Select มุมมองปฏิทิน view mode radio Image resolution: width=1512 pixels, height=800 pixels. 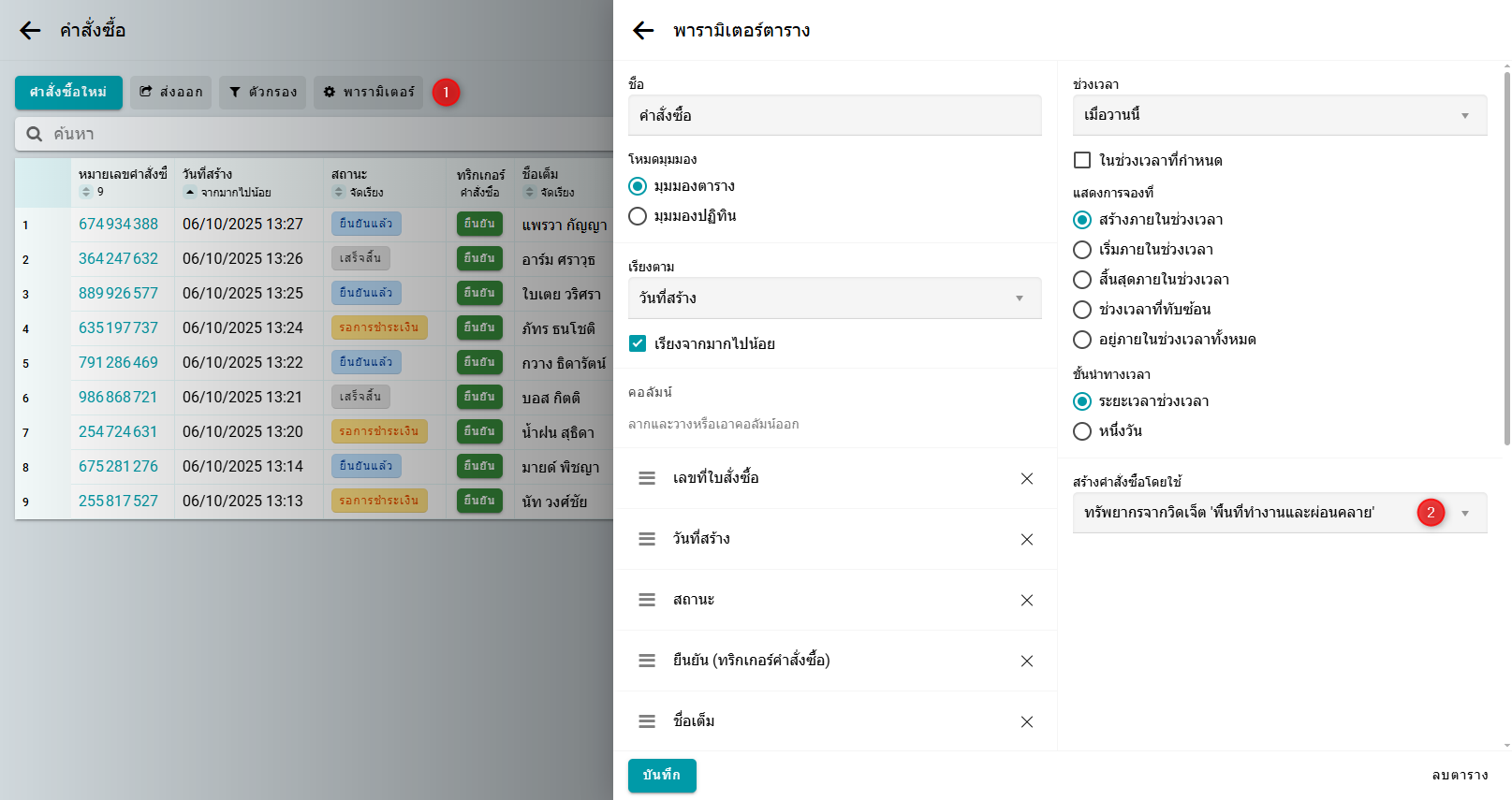(x=638, y=216)
